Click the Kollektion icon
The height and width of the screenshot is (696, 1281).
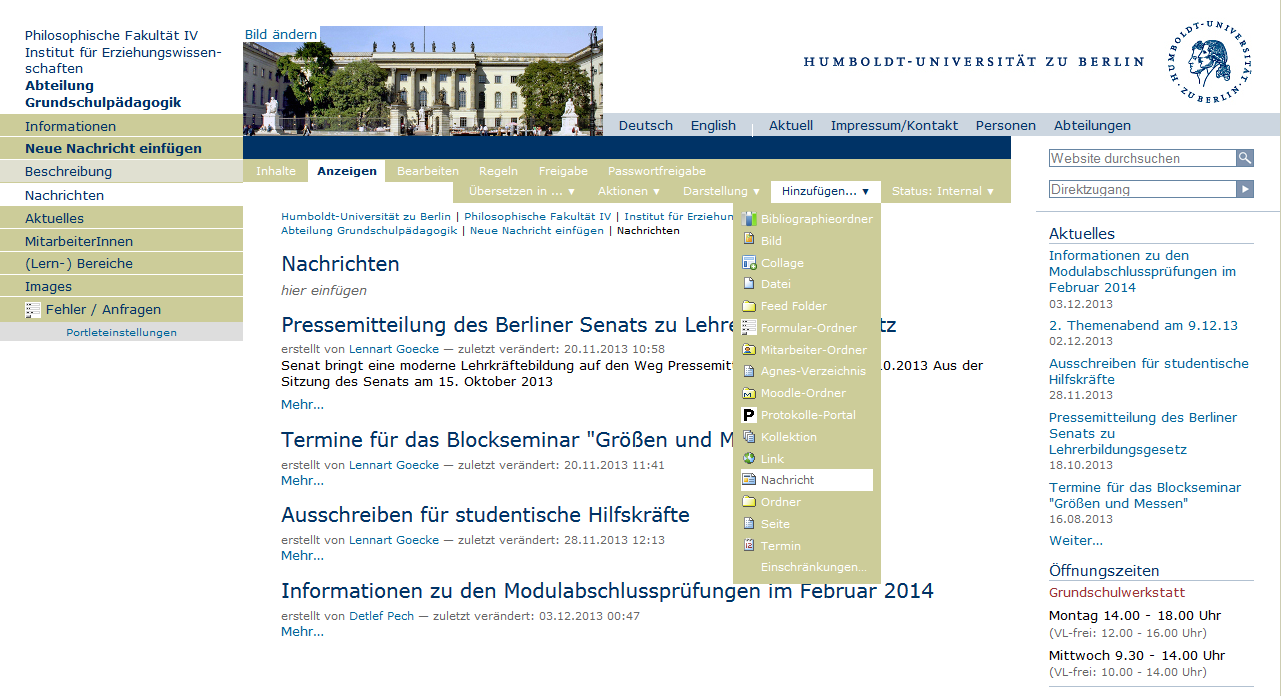click(x=749, y=437)
